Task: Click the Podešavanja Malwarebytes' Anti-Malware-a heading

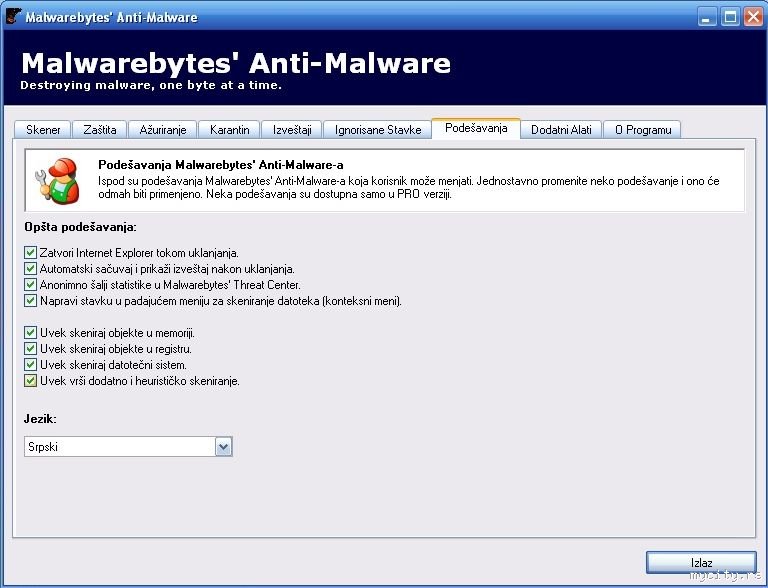Action: click(x=220, y=165)
